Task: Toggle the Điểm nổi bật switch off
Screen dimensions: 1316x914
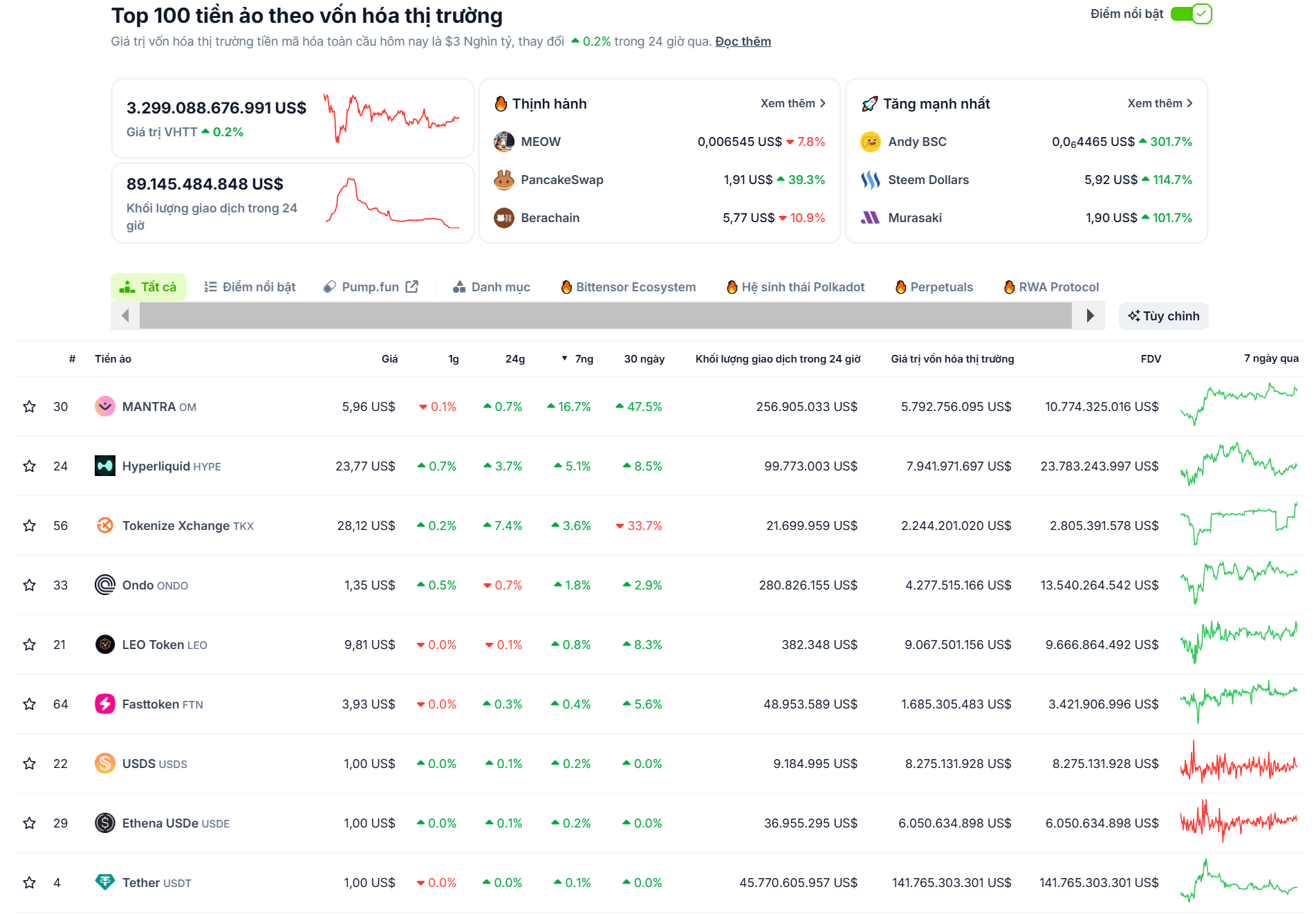Action: click(1191, 14)
